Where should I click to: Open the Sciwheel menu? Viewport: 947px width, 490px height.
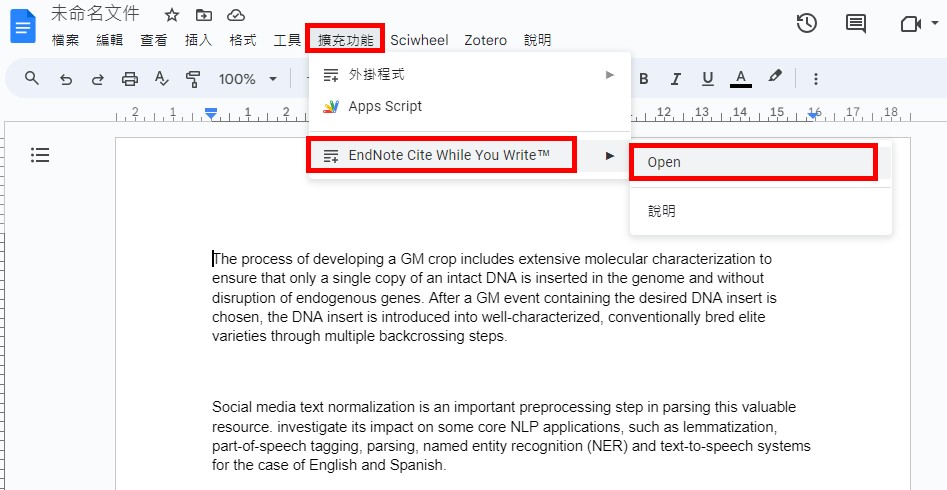click(x=419, y=40)
